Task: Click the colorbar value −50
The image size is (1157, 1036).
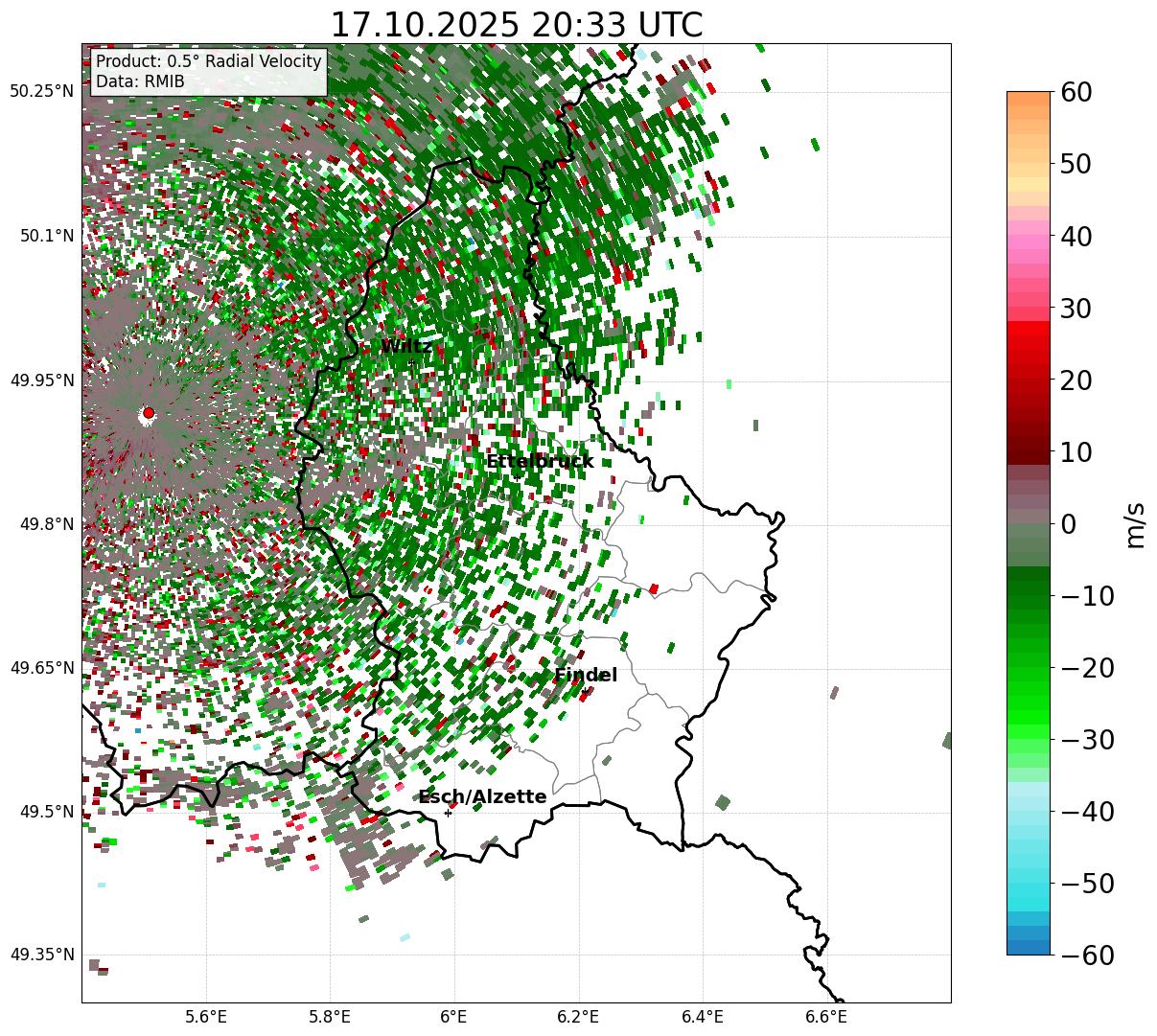Action: 1088,883
